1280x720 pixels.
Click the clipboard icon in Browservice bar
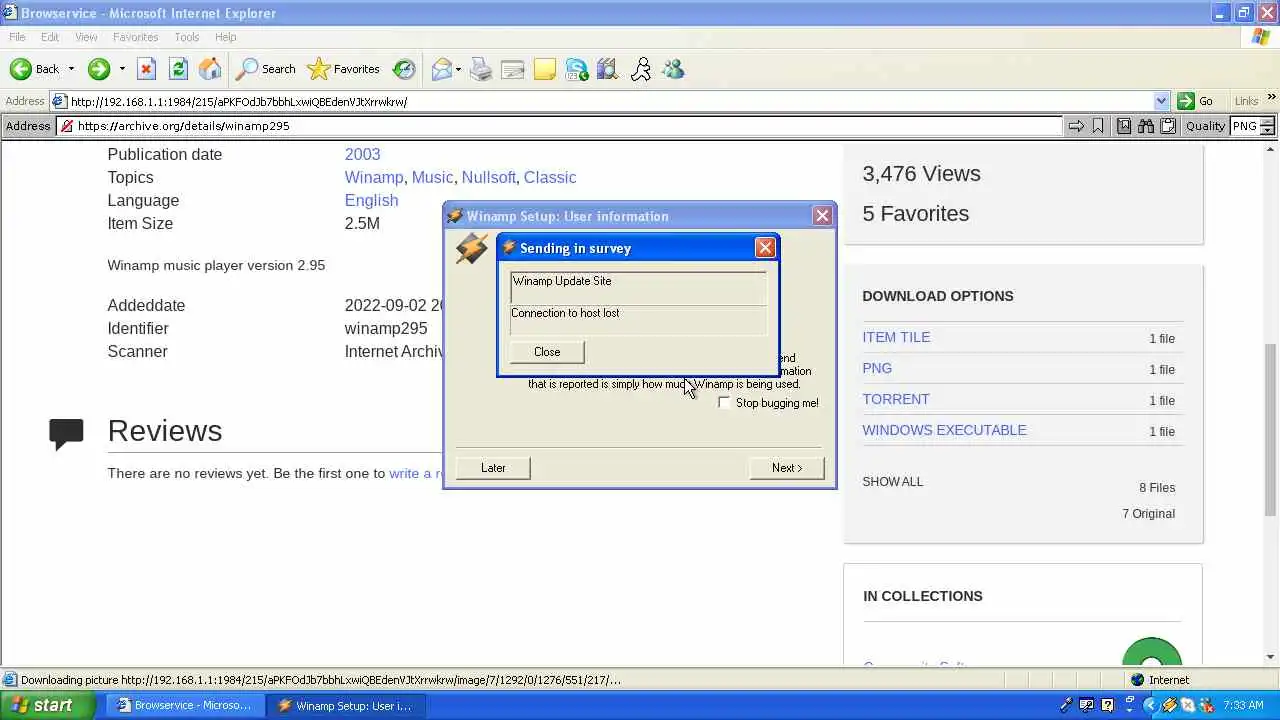[1168, 126]
